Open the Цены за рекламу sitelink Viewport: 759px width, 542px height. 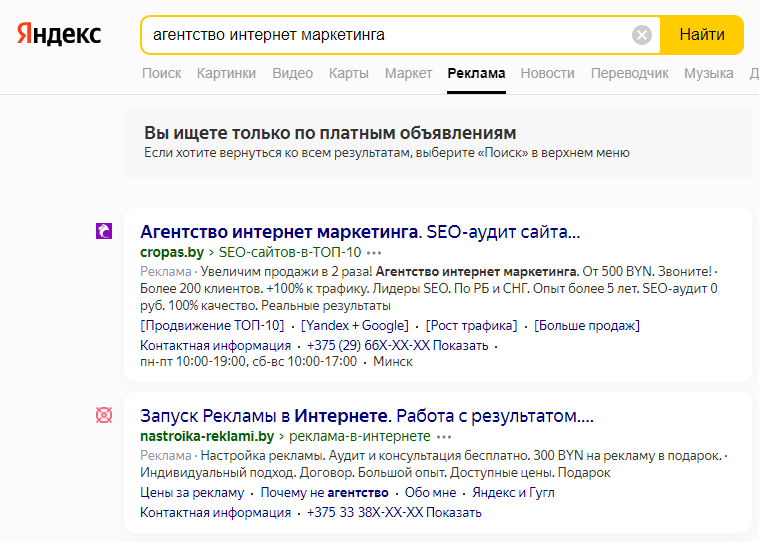click(192, 493)
